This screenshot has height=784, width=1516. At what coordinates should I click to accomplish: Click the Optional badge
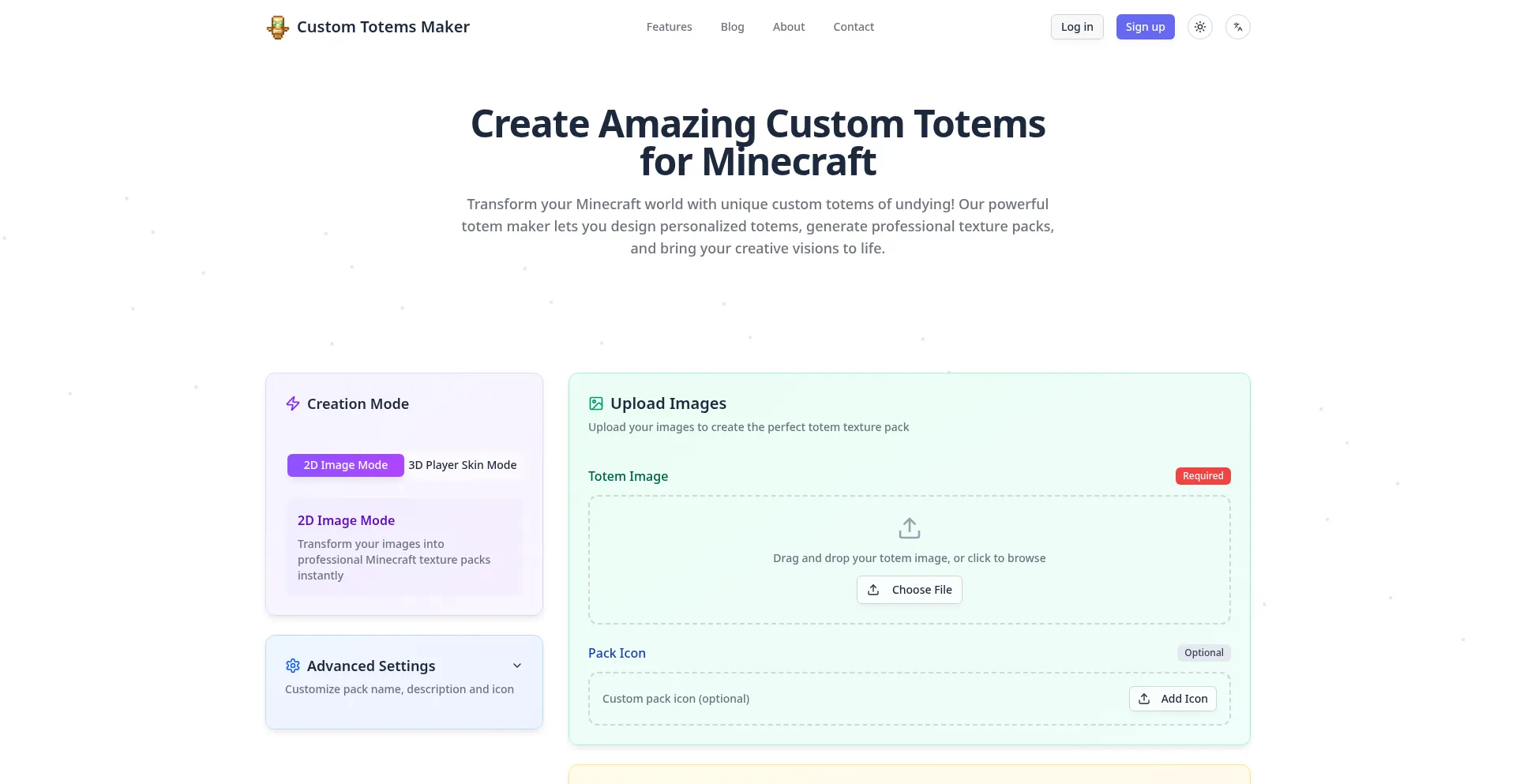[x=1204, y=653]
